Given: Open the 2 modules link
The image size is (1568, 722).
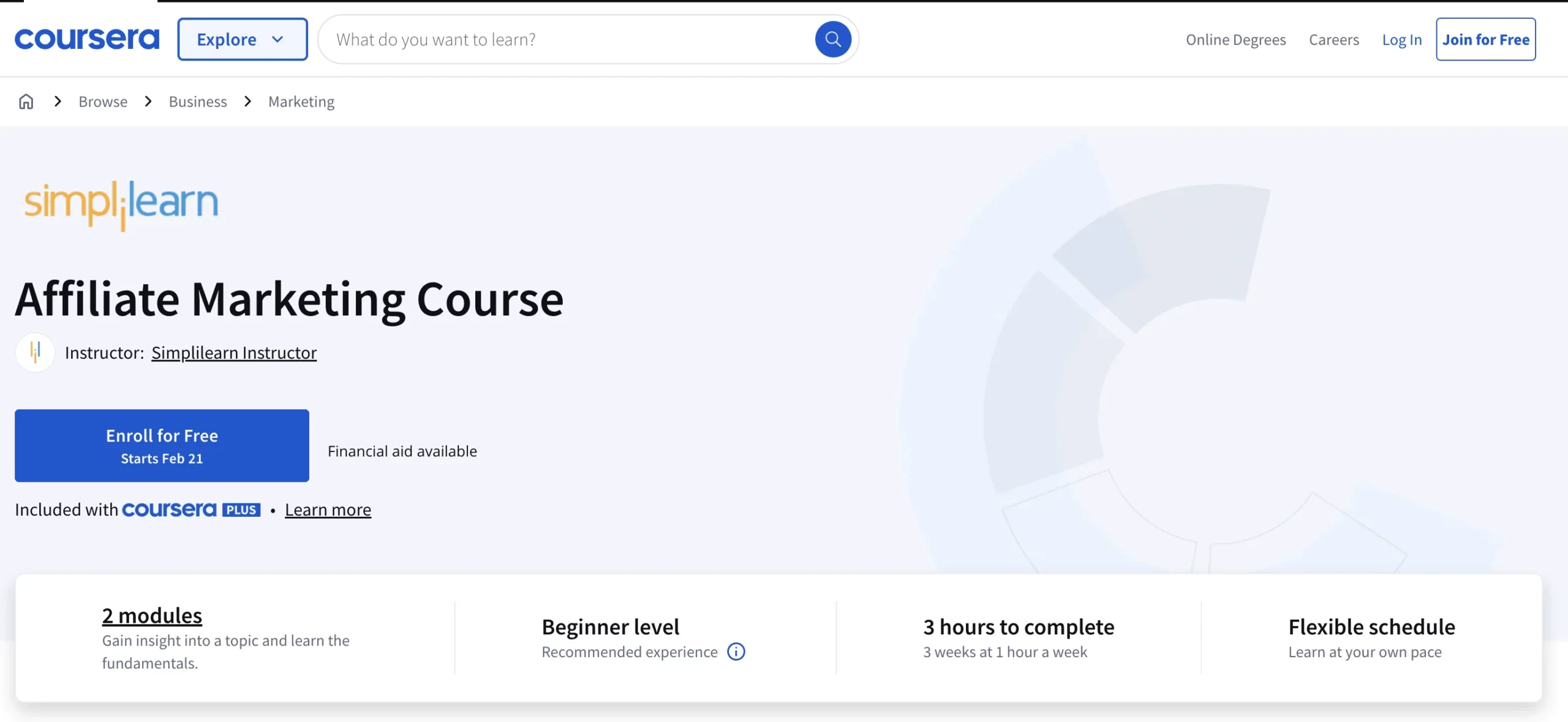Looking at the screenshot, I should [152, 615].
